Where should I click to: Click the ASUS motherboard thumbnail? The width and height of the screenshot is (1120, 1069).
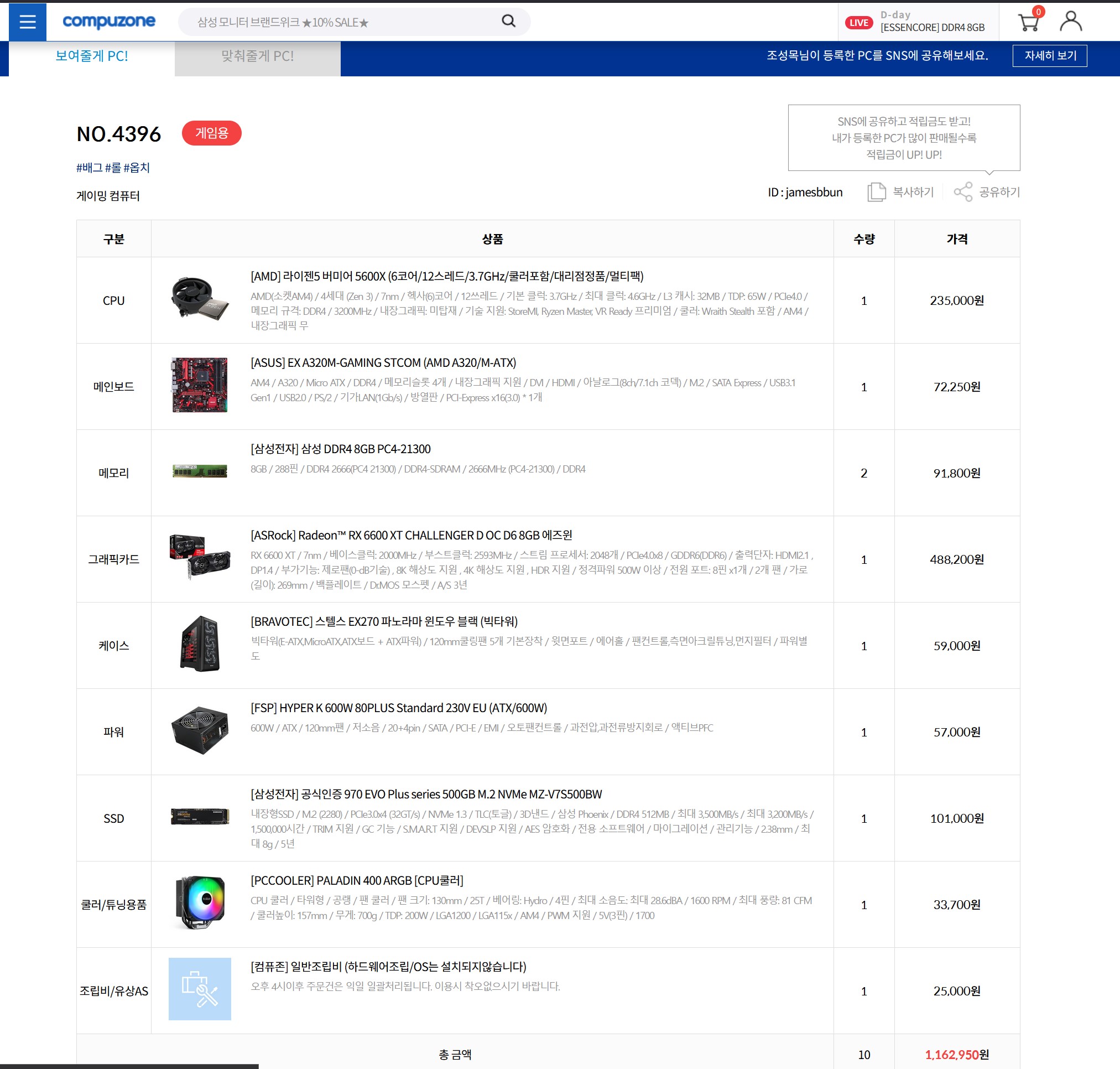coord(200,385)
